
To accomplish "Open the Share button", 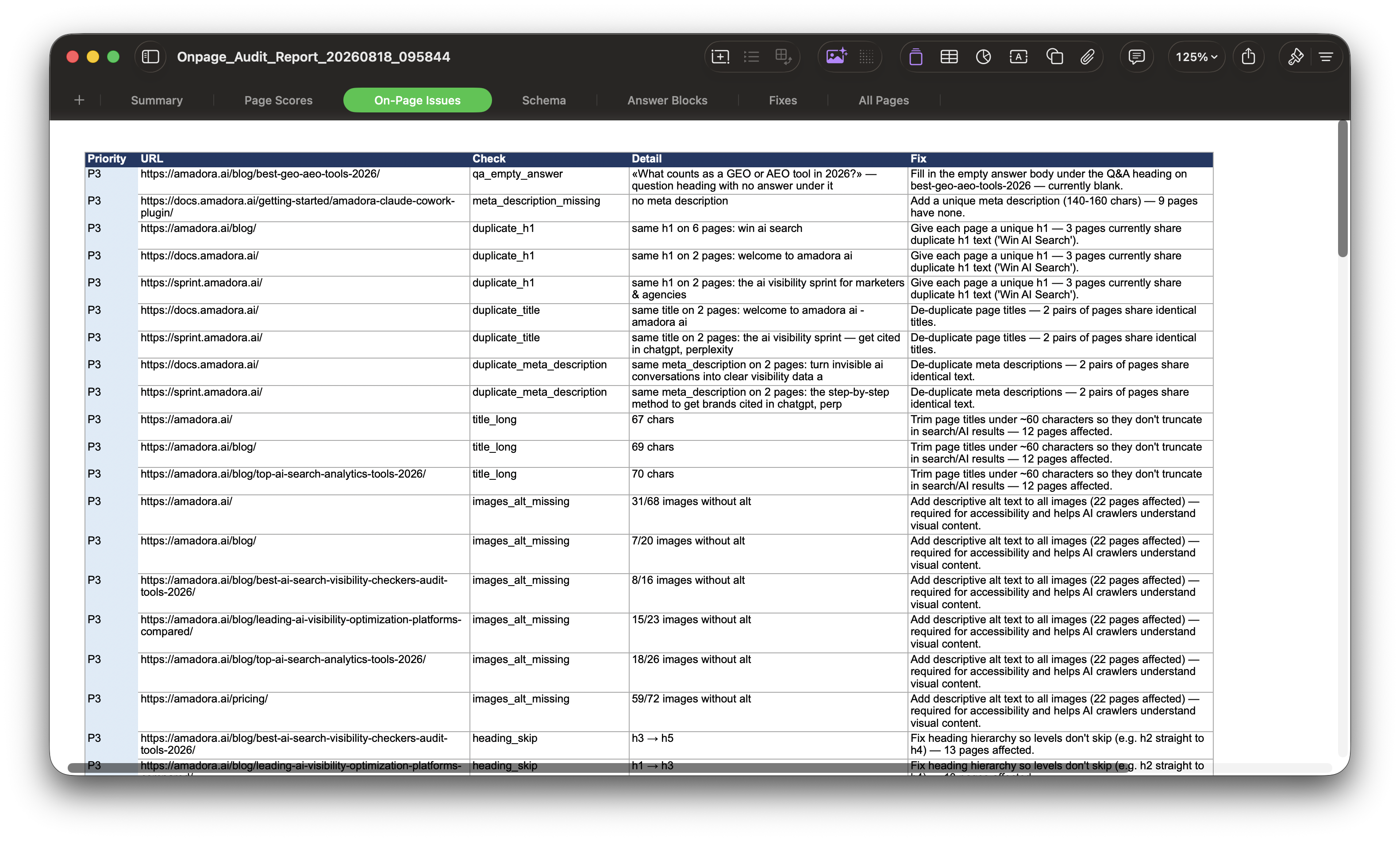I will coord(1249,57).
